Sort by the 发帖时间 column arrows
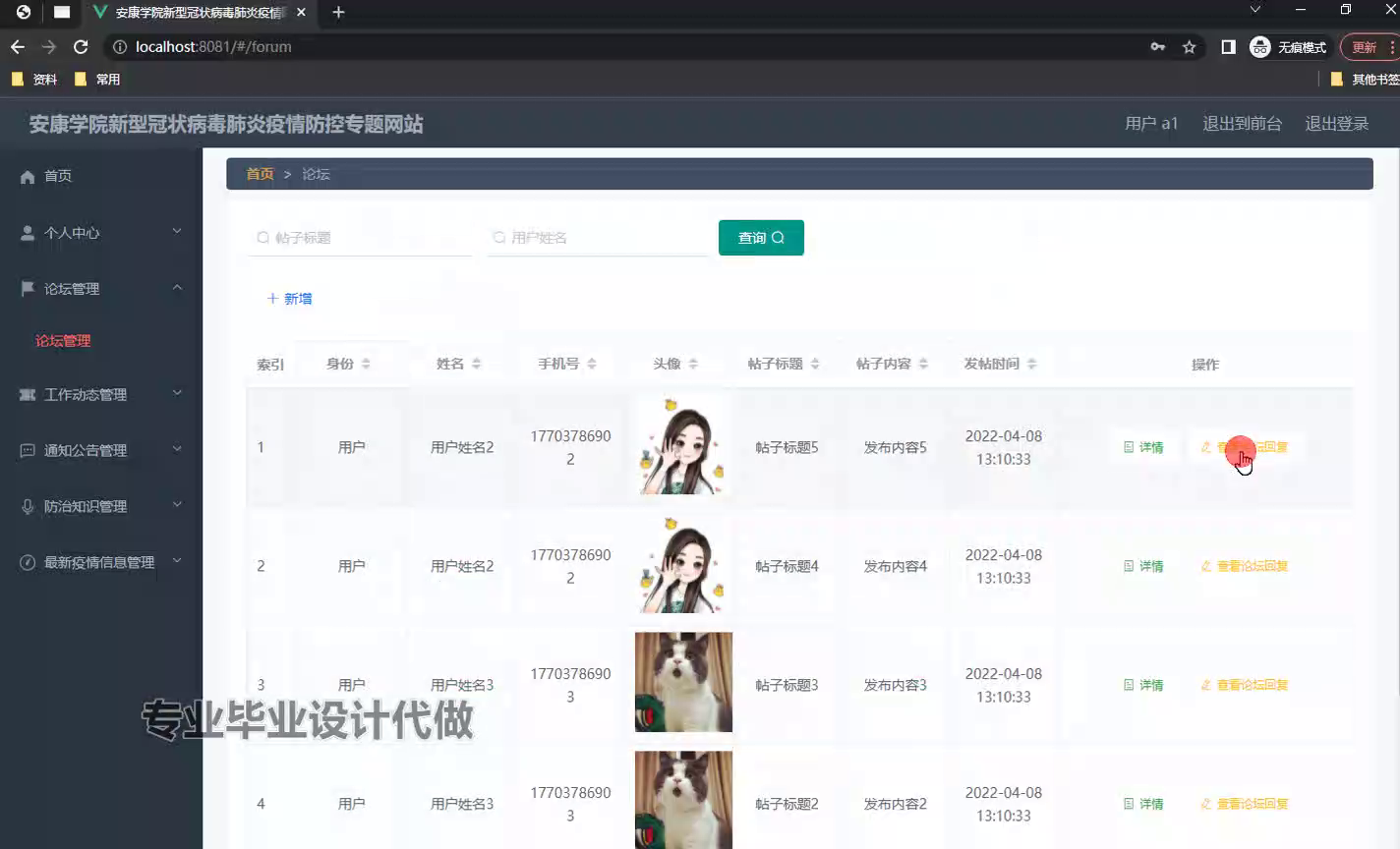 click(x=1031, y=364)
